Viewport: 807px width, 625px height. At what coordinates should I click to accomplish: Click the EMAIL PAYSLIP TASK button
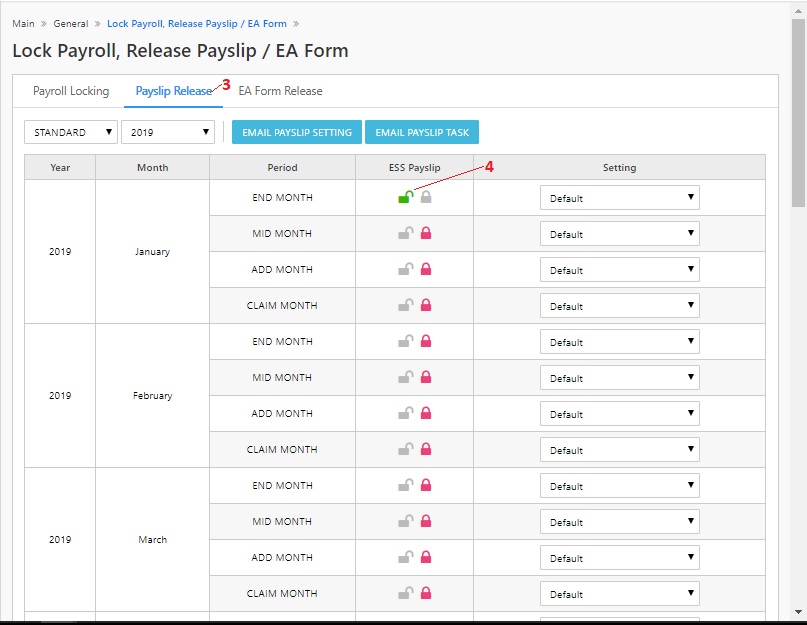point(422,132)
